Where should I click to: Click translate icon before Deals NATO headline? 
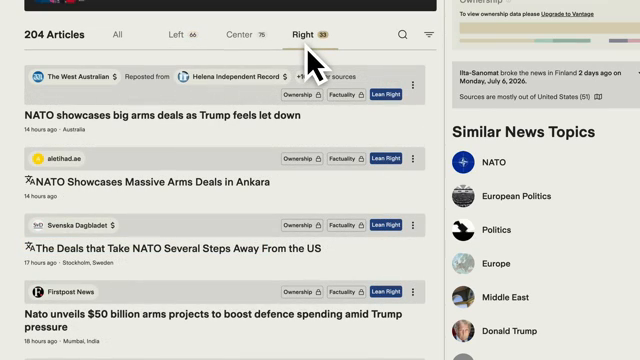coord(30,247)
